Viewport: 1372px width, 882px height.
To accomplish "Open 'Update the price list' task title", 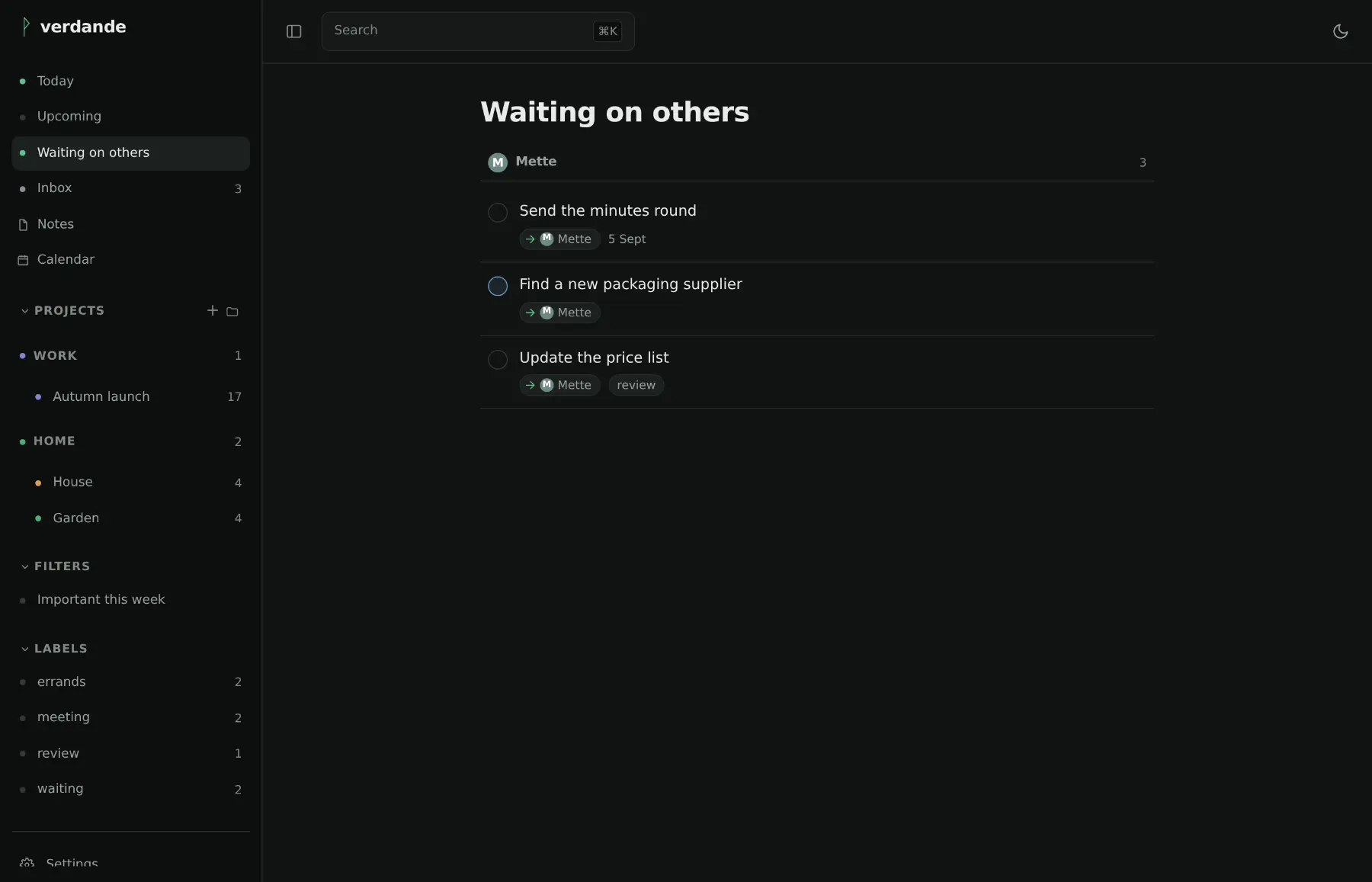I will pyautogui.click(x=594, y=358).
